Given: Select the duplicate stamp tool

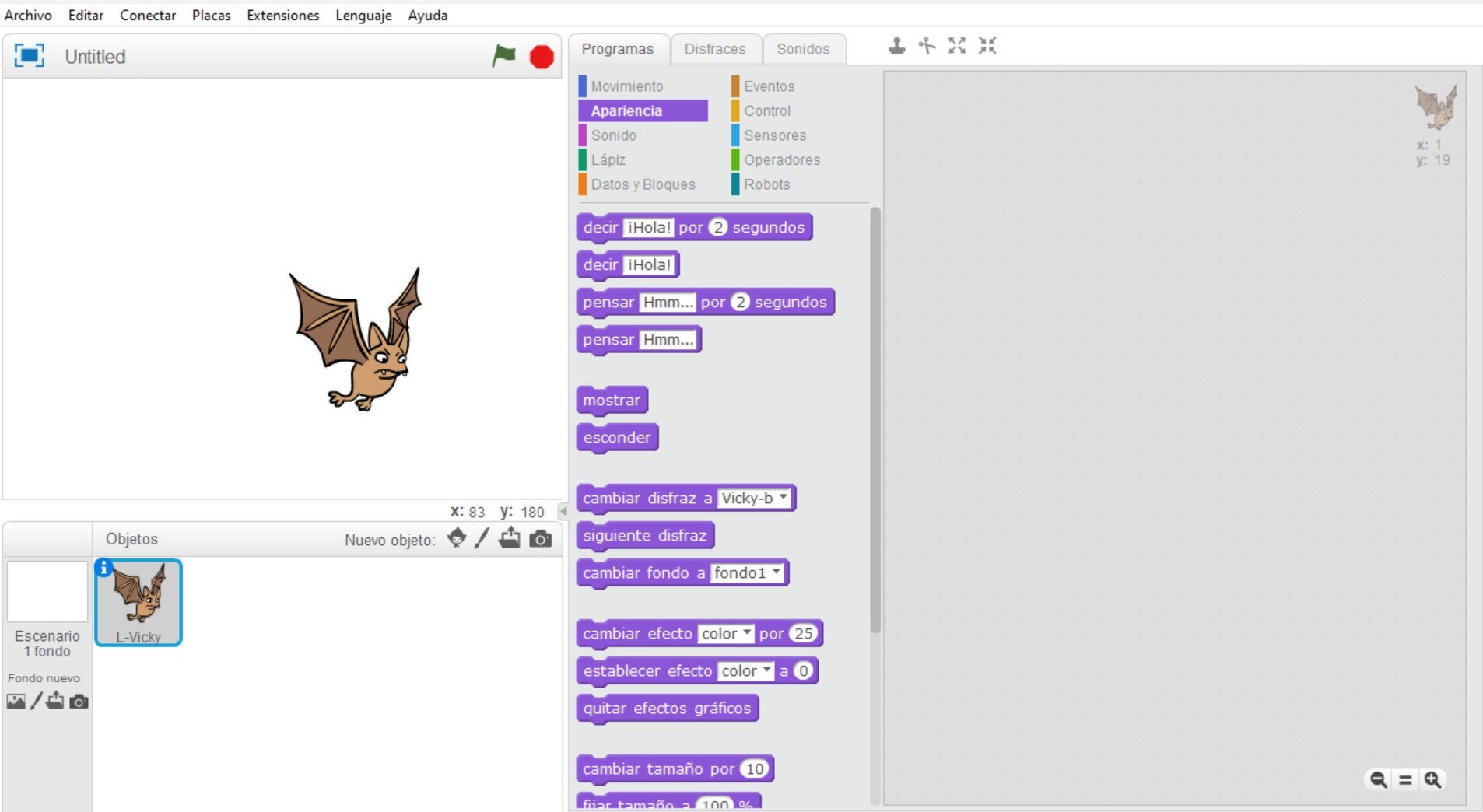Looking at the screenshot, I should click(x=896, y=46).
